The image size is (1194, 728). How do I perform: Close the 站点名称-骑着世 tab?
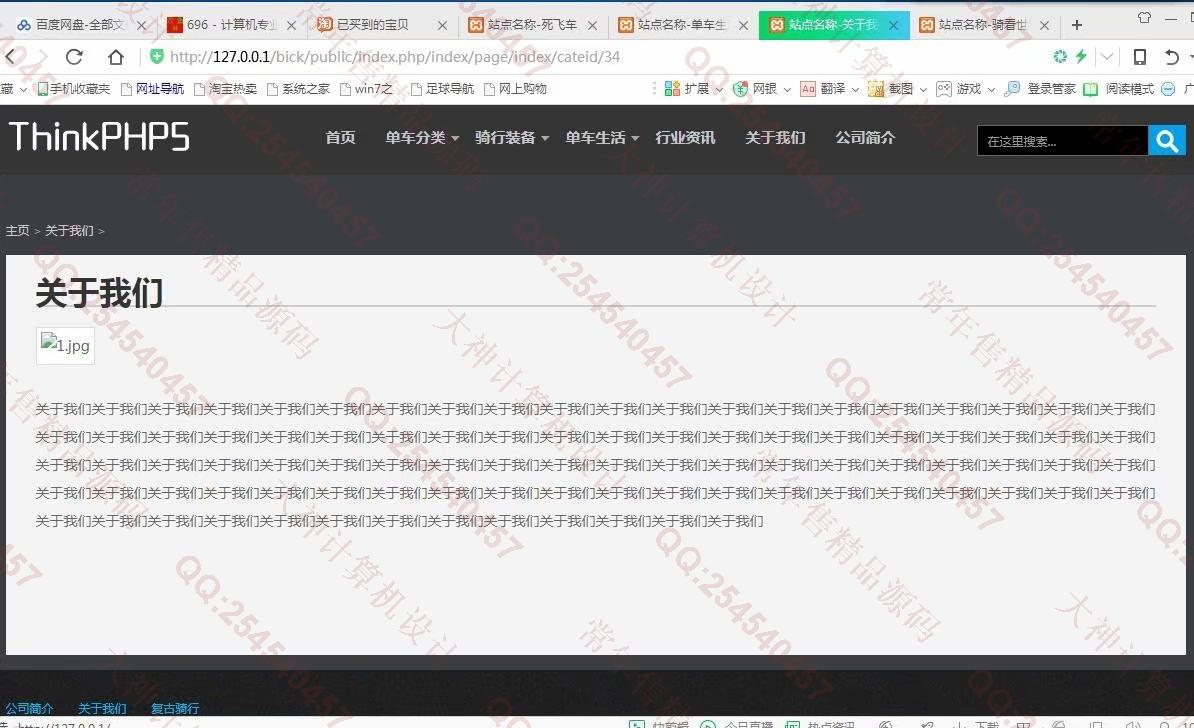coord(1044,25)
